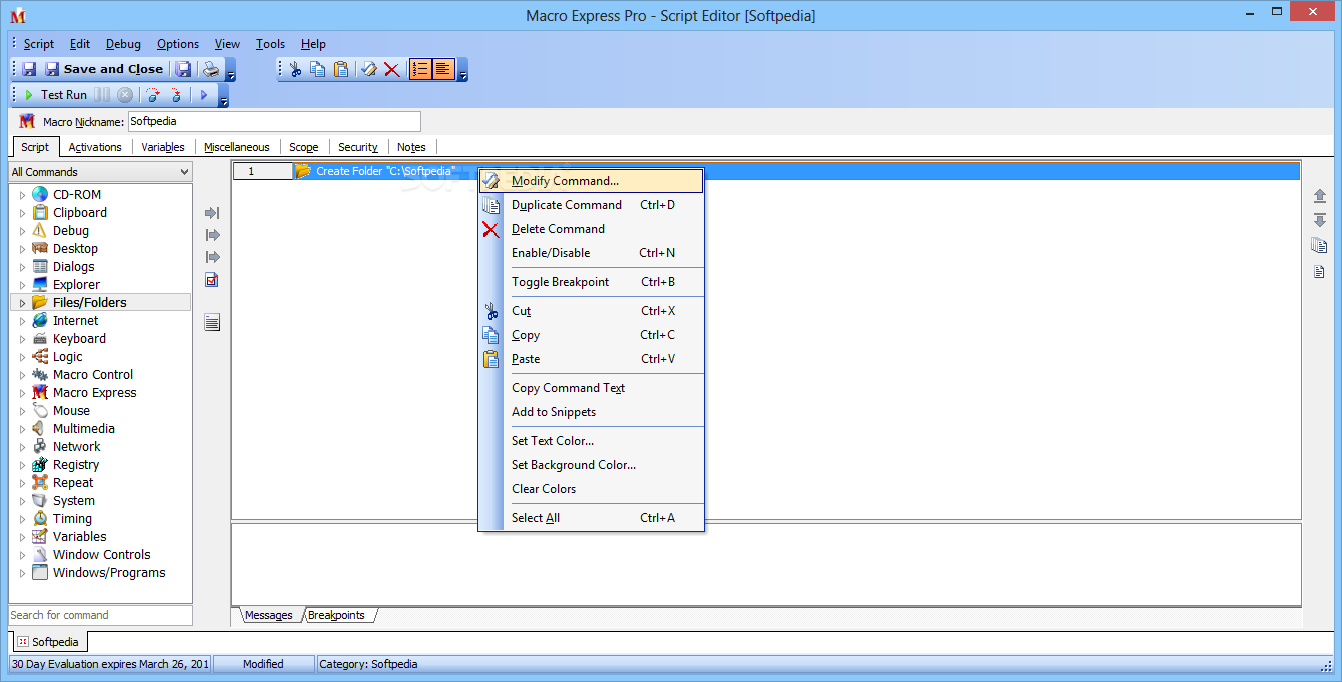This screenshot has height=682, width=1342.
Task: Switch to the Notes tab
Action: pos(411,147)
